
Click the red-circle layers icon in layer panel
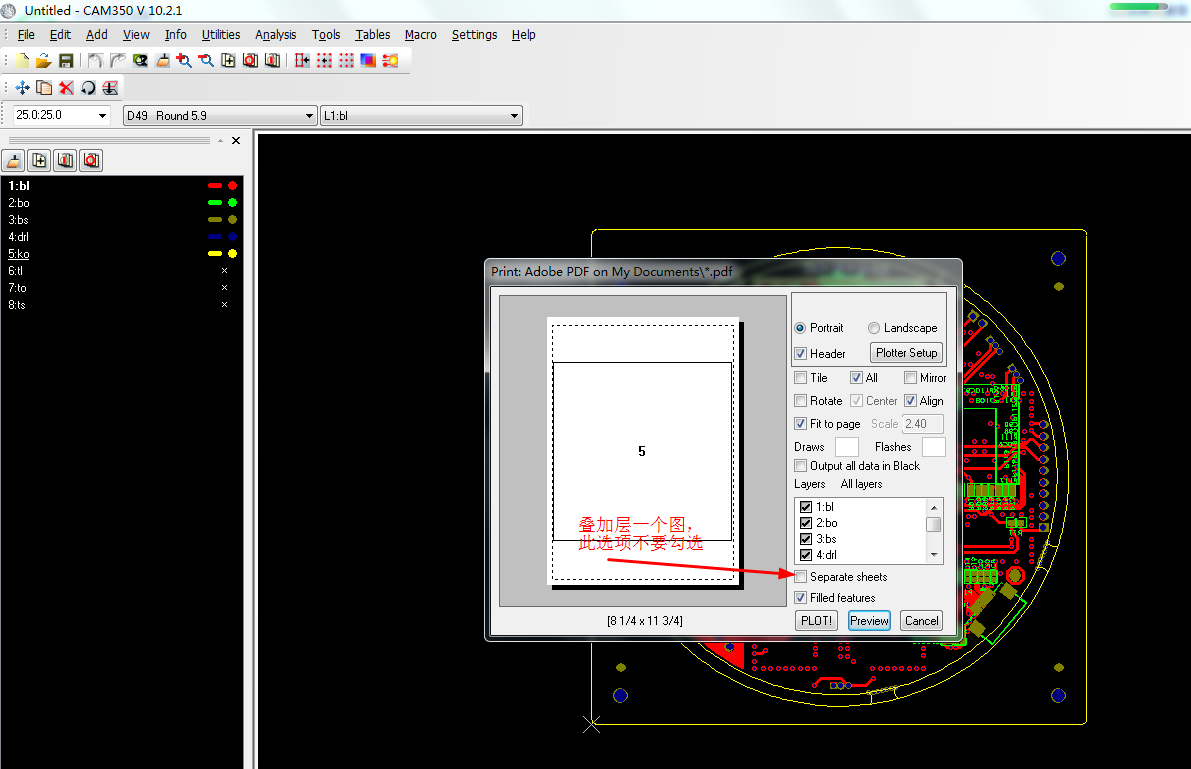(91, 161)
